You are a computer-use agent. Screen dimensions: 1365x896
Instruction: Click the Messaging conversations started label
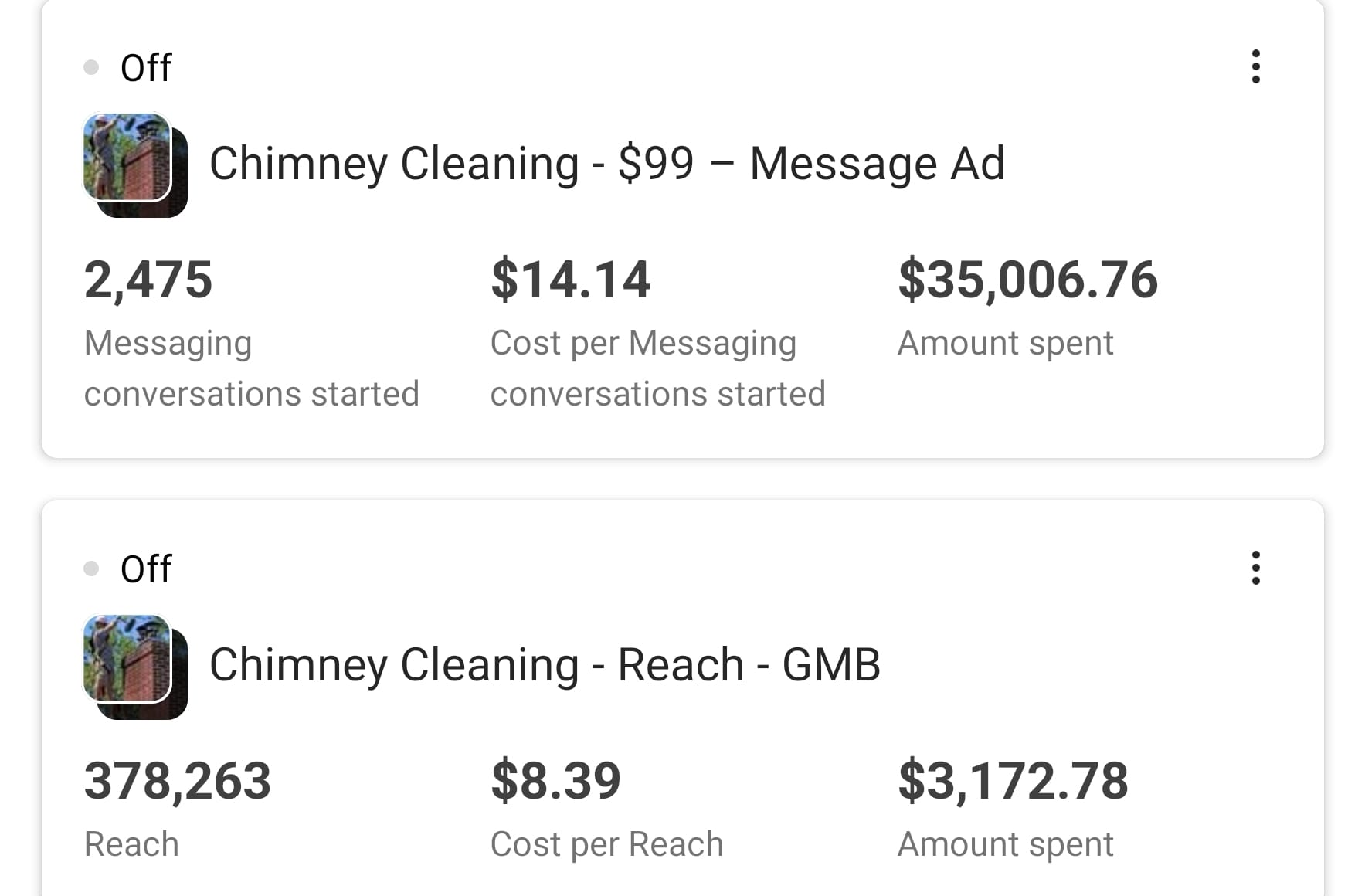251,368
